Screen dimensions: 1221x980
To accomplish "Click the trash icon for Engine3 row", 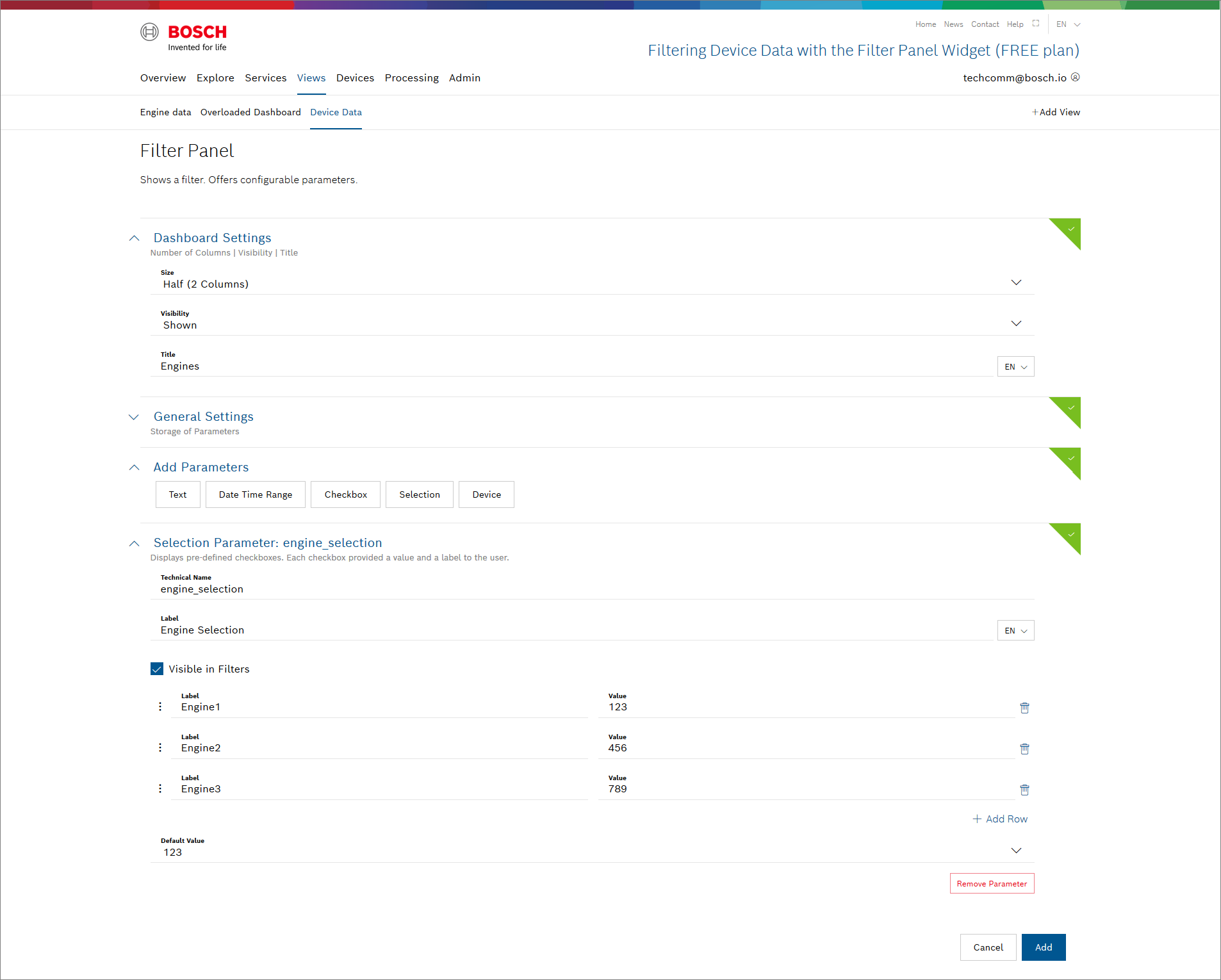I will pos(1024,790).
